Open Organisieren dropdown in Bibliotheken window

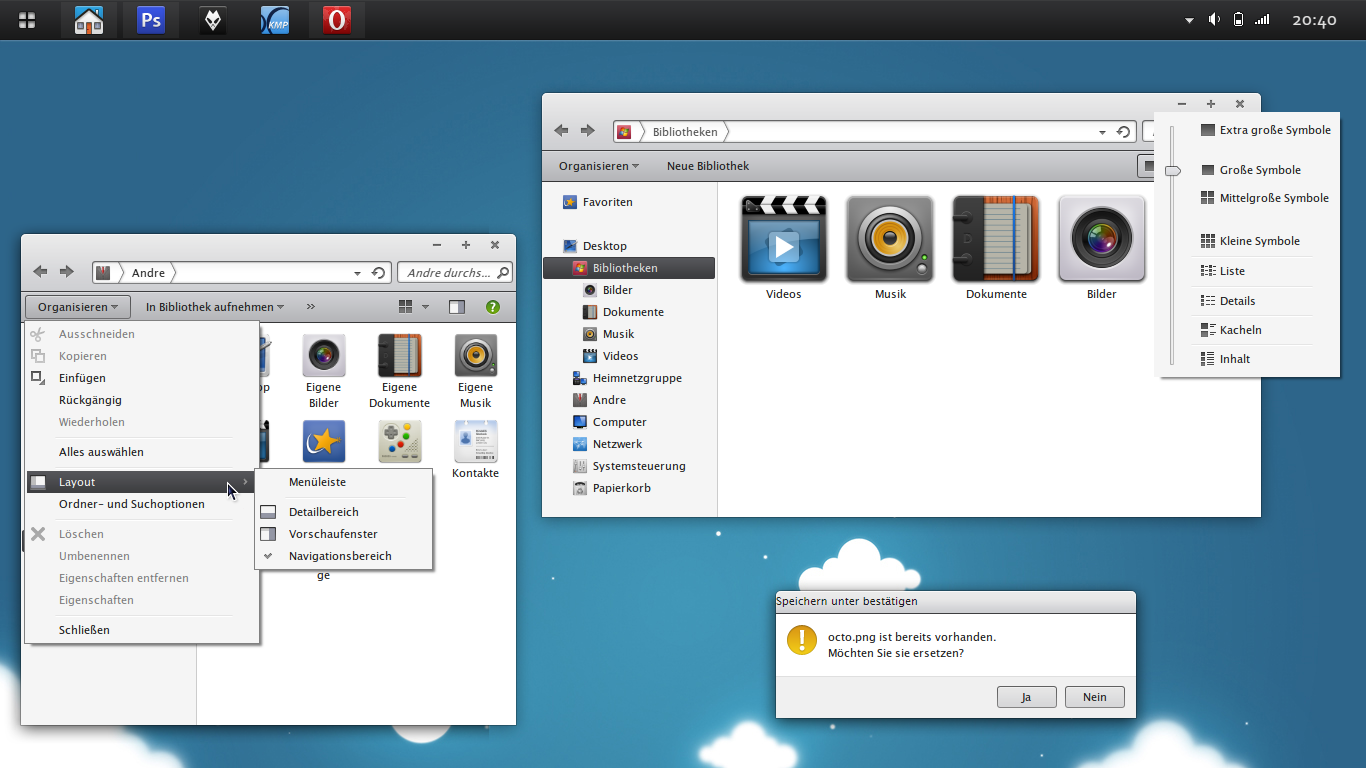[598, 166]
